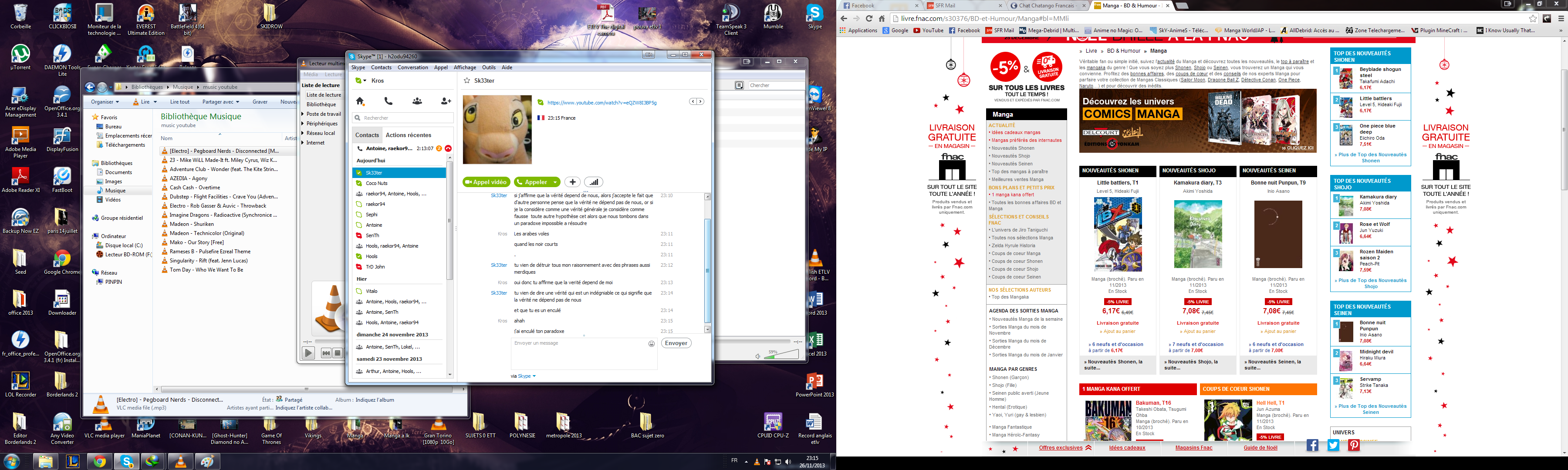Click Fnac Facebook share icon
This screenshot has height=470, width=1568.
pos(1312,445)
